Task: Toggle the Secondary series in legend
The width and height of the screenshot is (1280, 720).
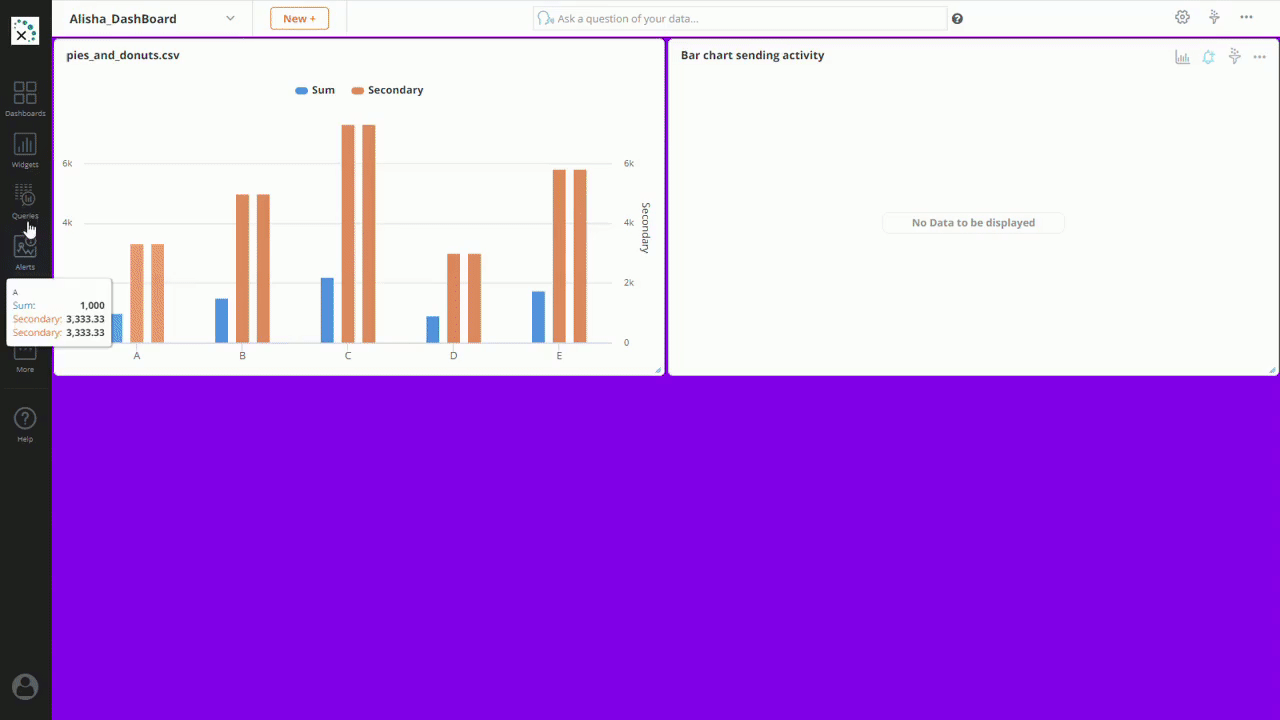Action: [387, 90]
